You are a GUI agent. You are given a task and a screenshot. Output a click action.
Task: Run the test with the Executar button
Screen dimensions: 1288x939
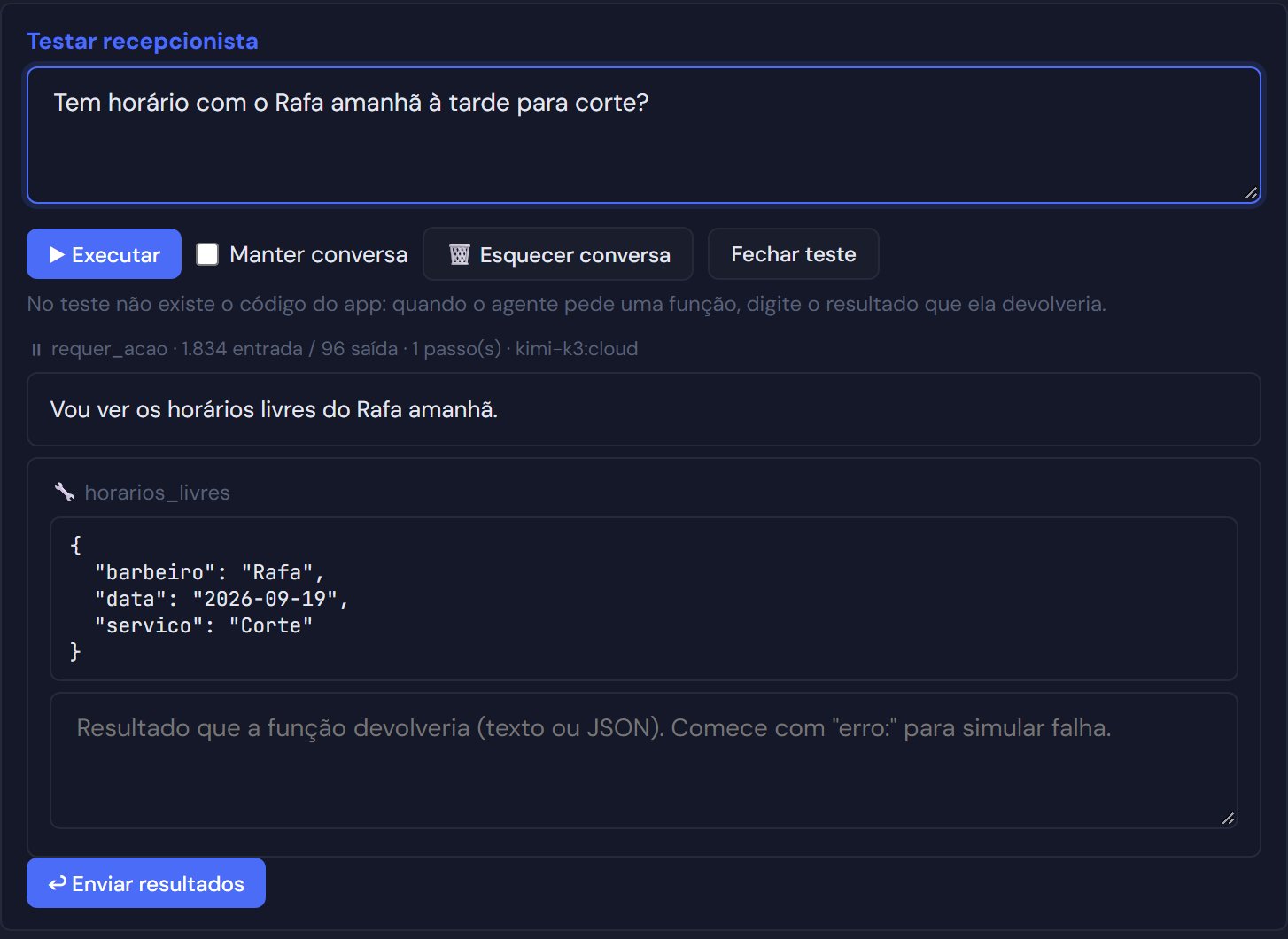click(104, 254)
